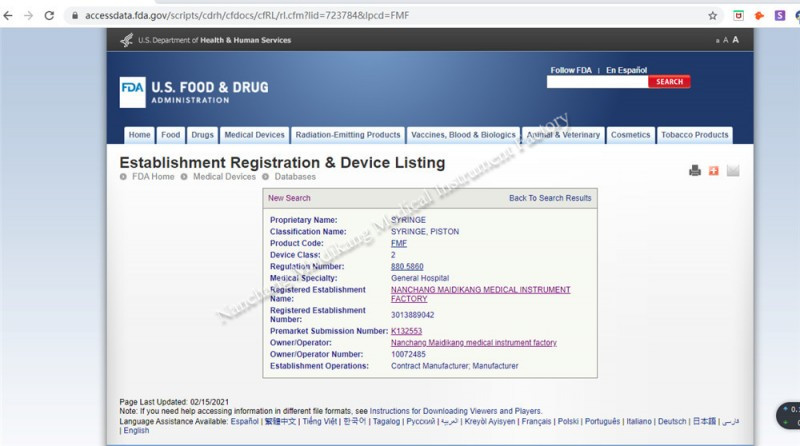
Task: Select Tiếng Việt language link
Action: coord(320,422)
